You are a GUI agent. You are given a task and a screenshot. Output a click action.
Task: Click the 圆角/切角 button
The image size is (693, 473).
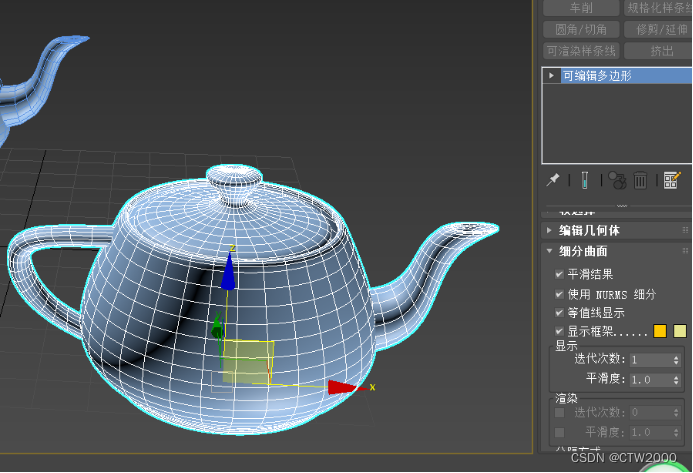(581, 30)
